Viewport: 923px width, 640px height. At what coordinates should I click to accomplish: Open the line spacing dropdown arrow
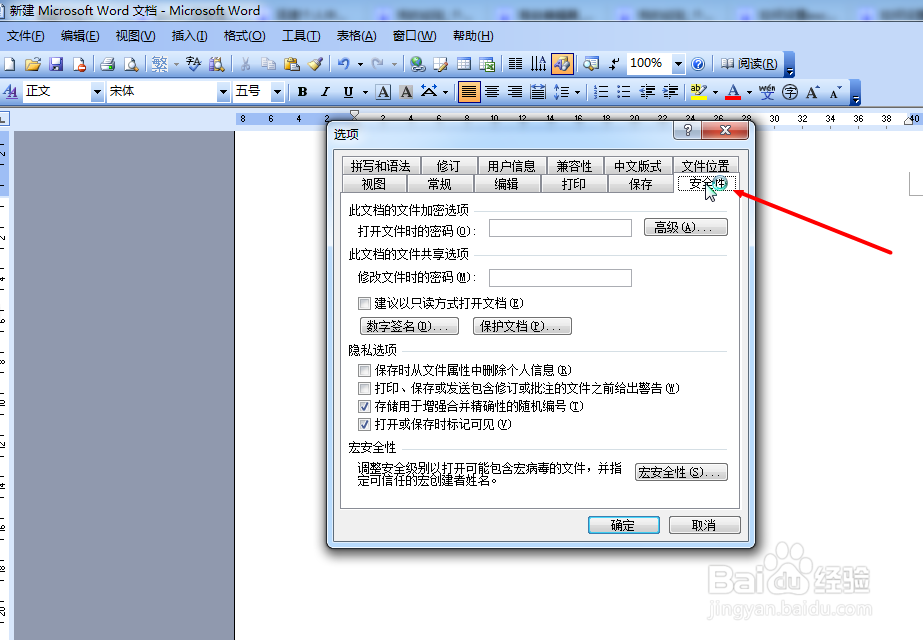click(x=577, y=92)
